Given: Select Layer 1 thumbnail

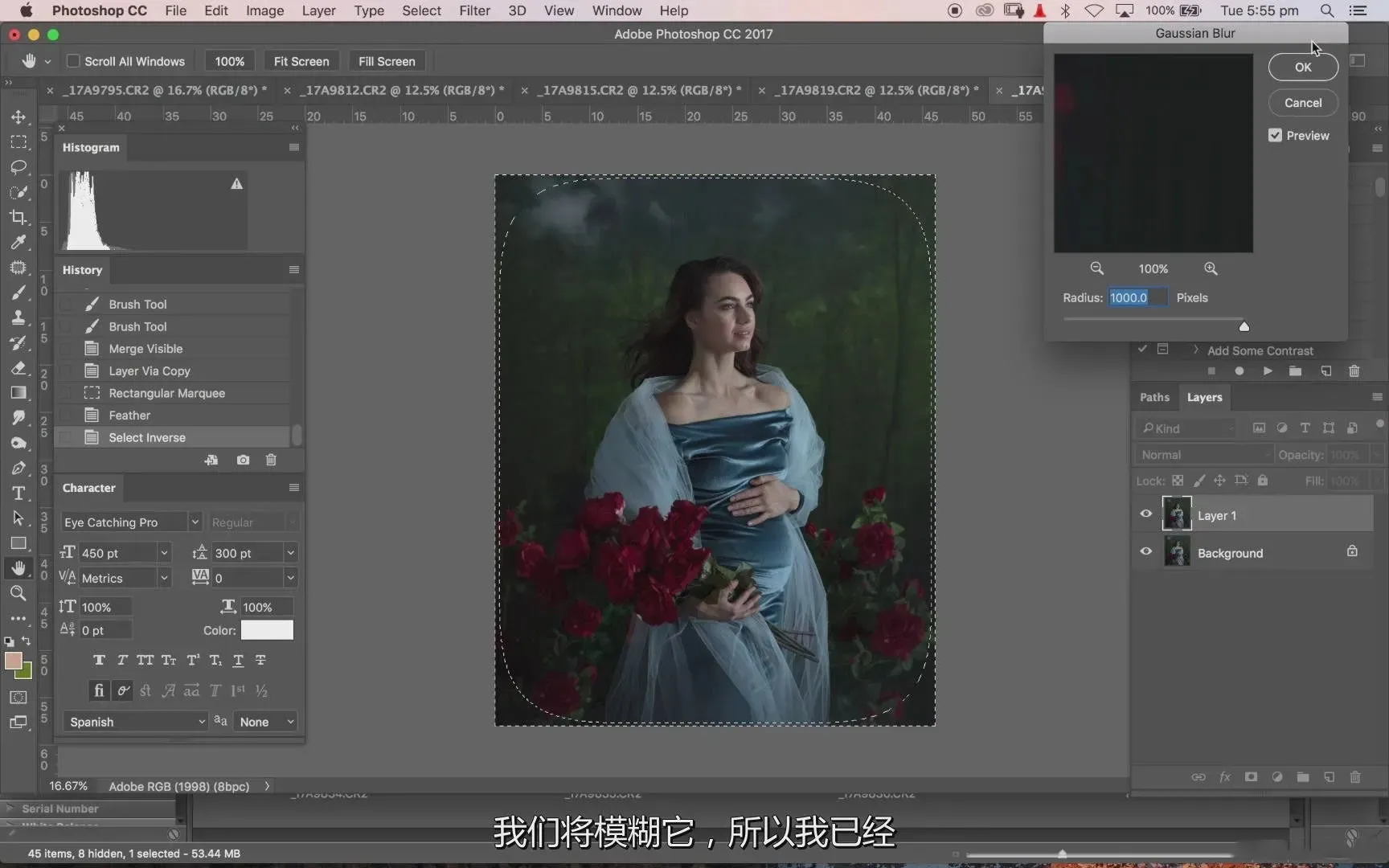Looking at the screenshot, I should 1177,514.
